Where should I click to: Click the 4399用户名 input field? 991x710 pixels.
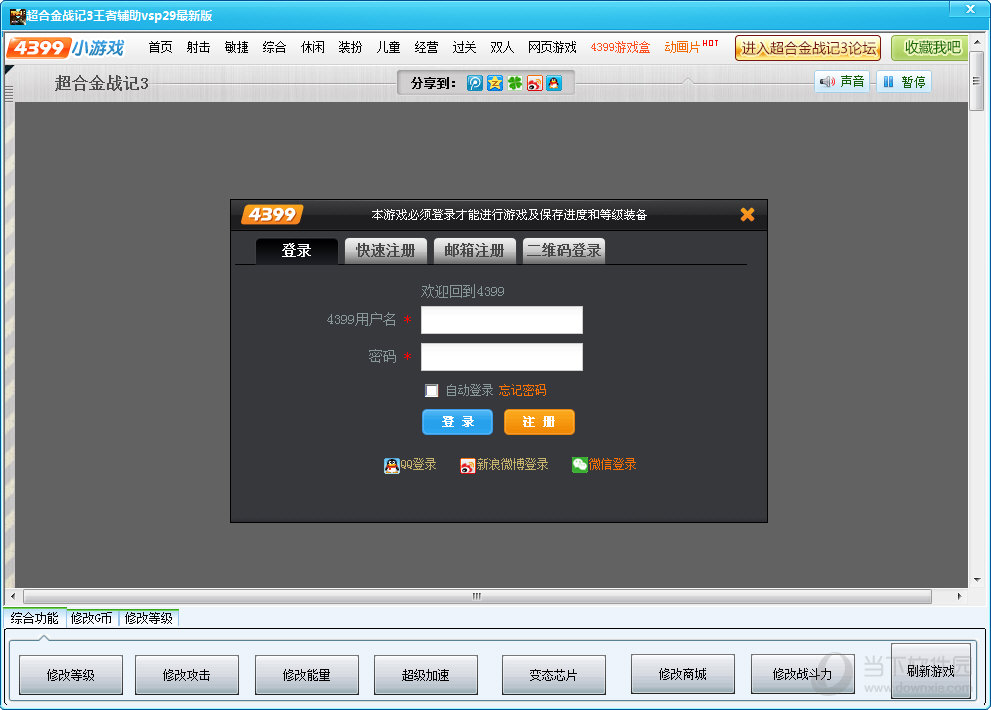pos(501,320)
